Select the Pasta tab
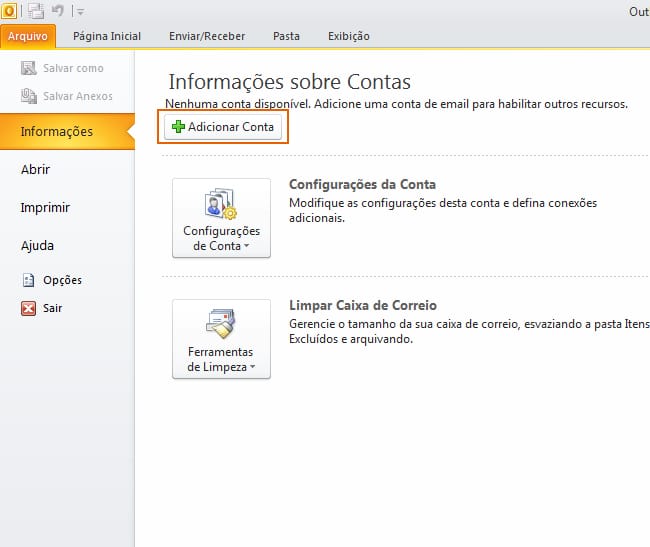Image resolution: width=650 pixels, height=547 pixels. pos(286,36)
